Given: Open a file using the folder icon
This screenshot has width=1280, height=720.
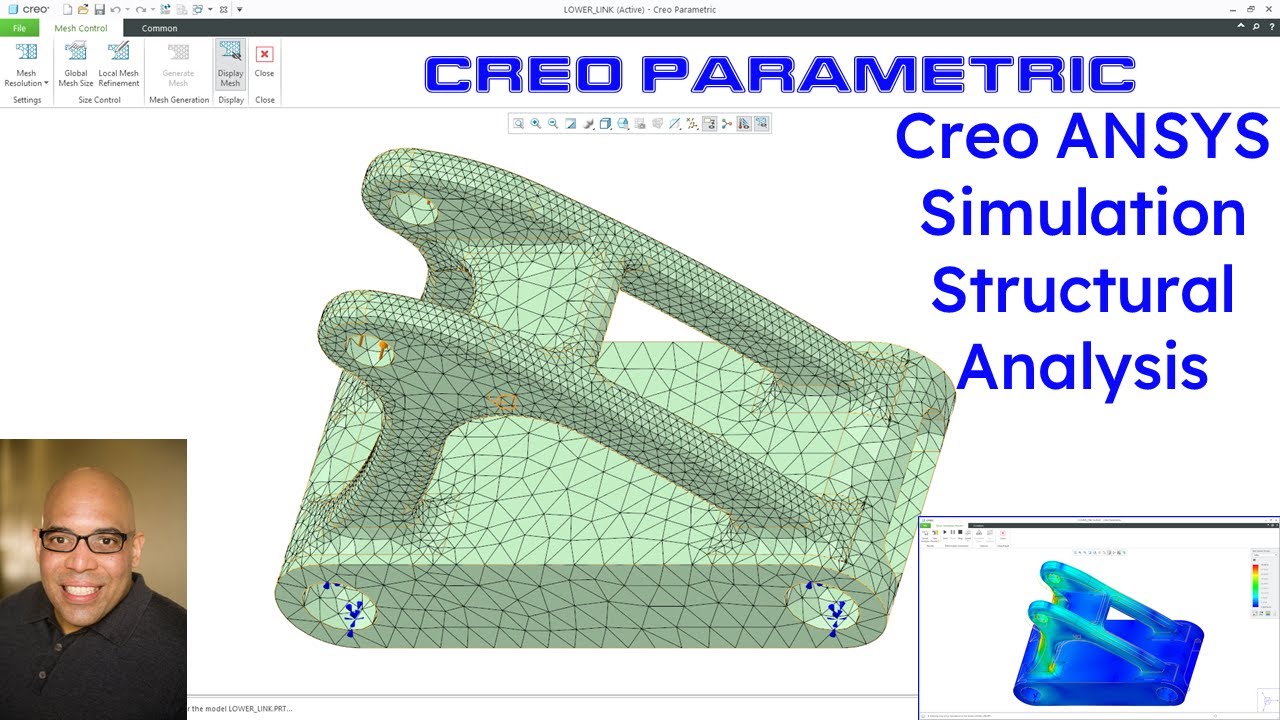Looking at the screenshot, I should pos(83,9).
